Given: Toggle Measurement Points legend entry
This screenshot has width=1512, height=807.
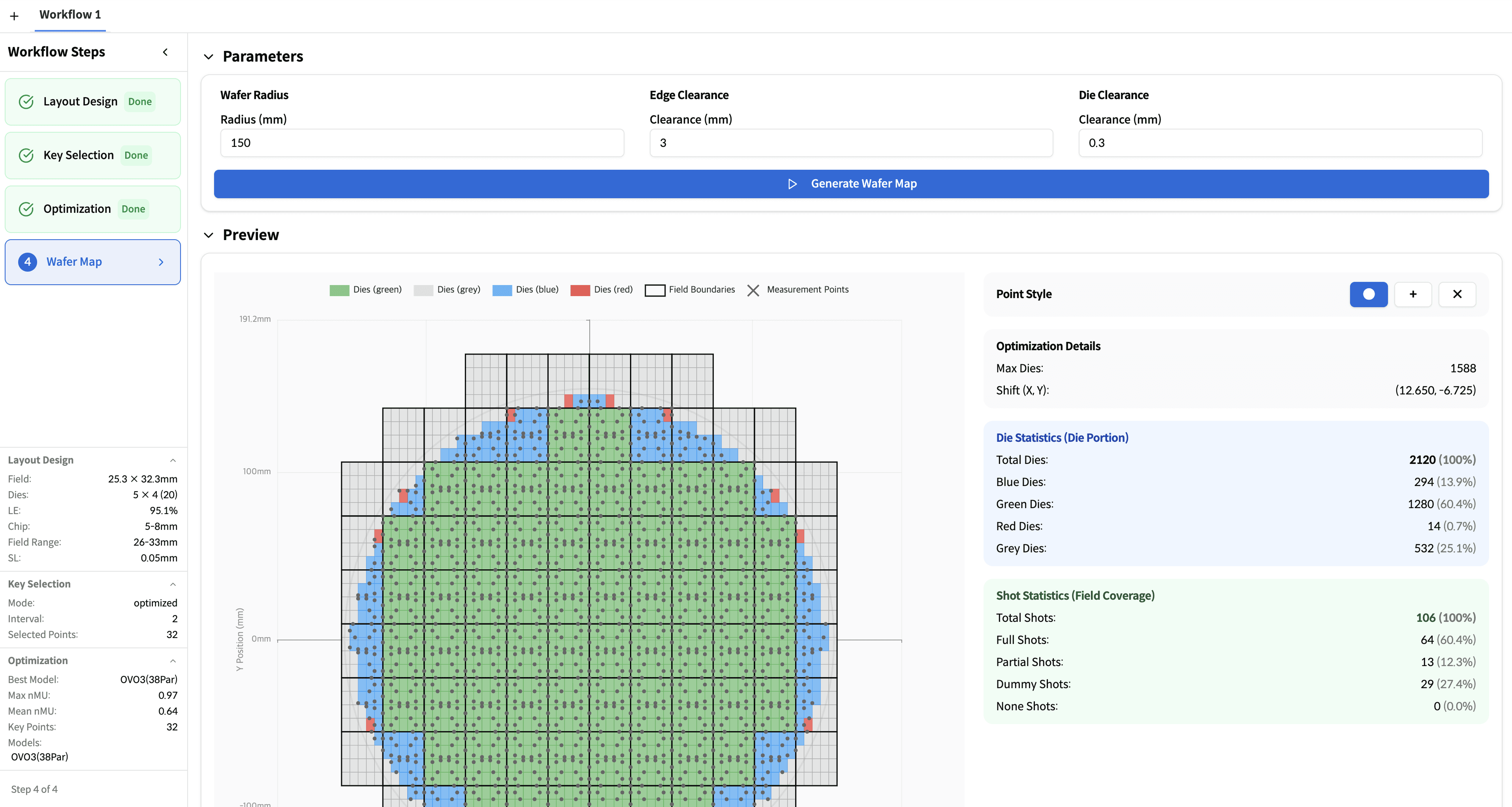Looking at the screenshot, I should [798, 290].
